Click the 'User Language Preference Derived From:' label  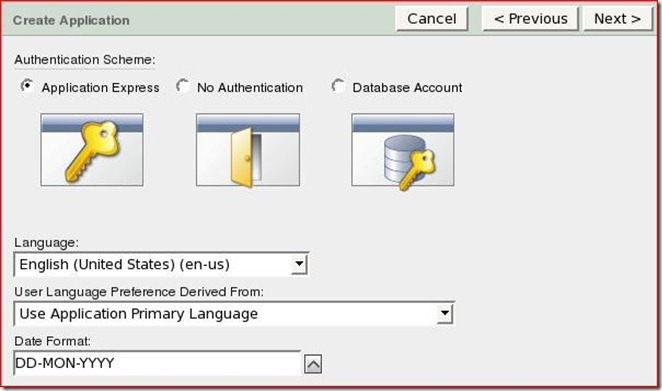[x=139, y=292]
